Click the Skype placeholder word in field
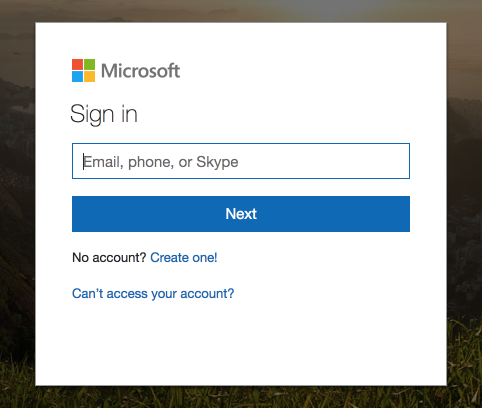 (217, 162)
